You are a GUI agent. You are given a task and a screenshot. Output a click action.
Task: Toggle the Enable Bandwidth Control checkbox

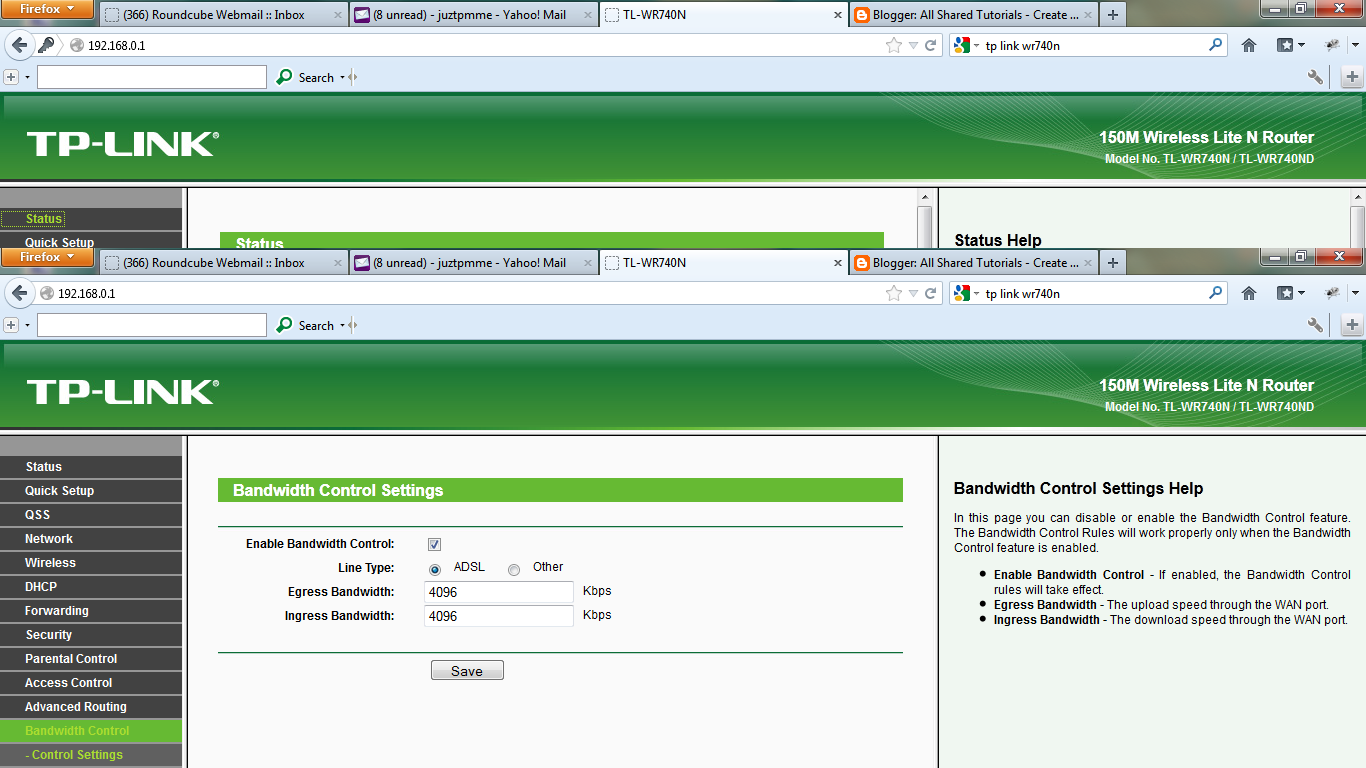[x=434, y=544]
